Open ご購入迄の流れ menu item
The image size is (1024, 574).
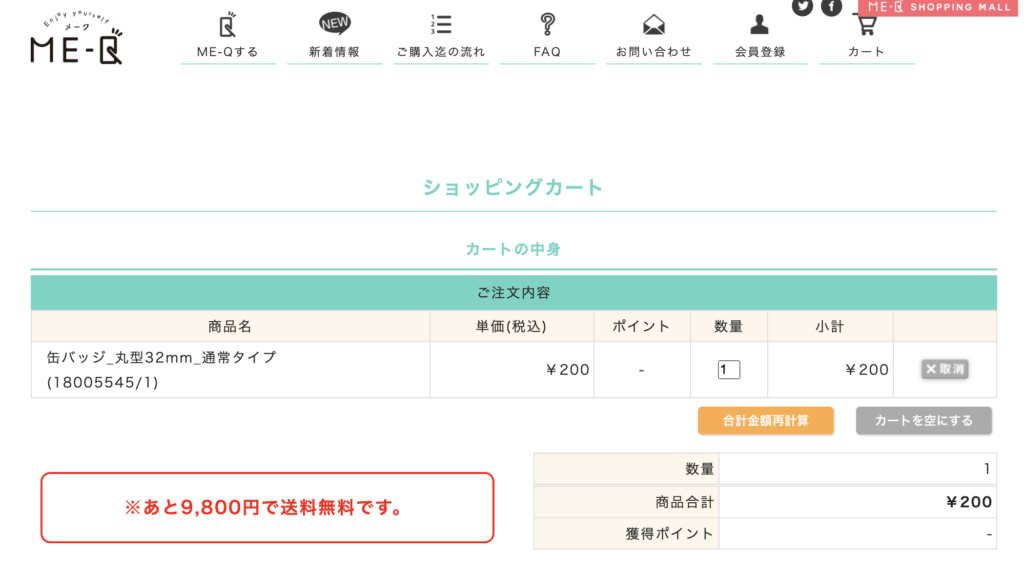(441, 52)
